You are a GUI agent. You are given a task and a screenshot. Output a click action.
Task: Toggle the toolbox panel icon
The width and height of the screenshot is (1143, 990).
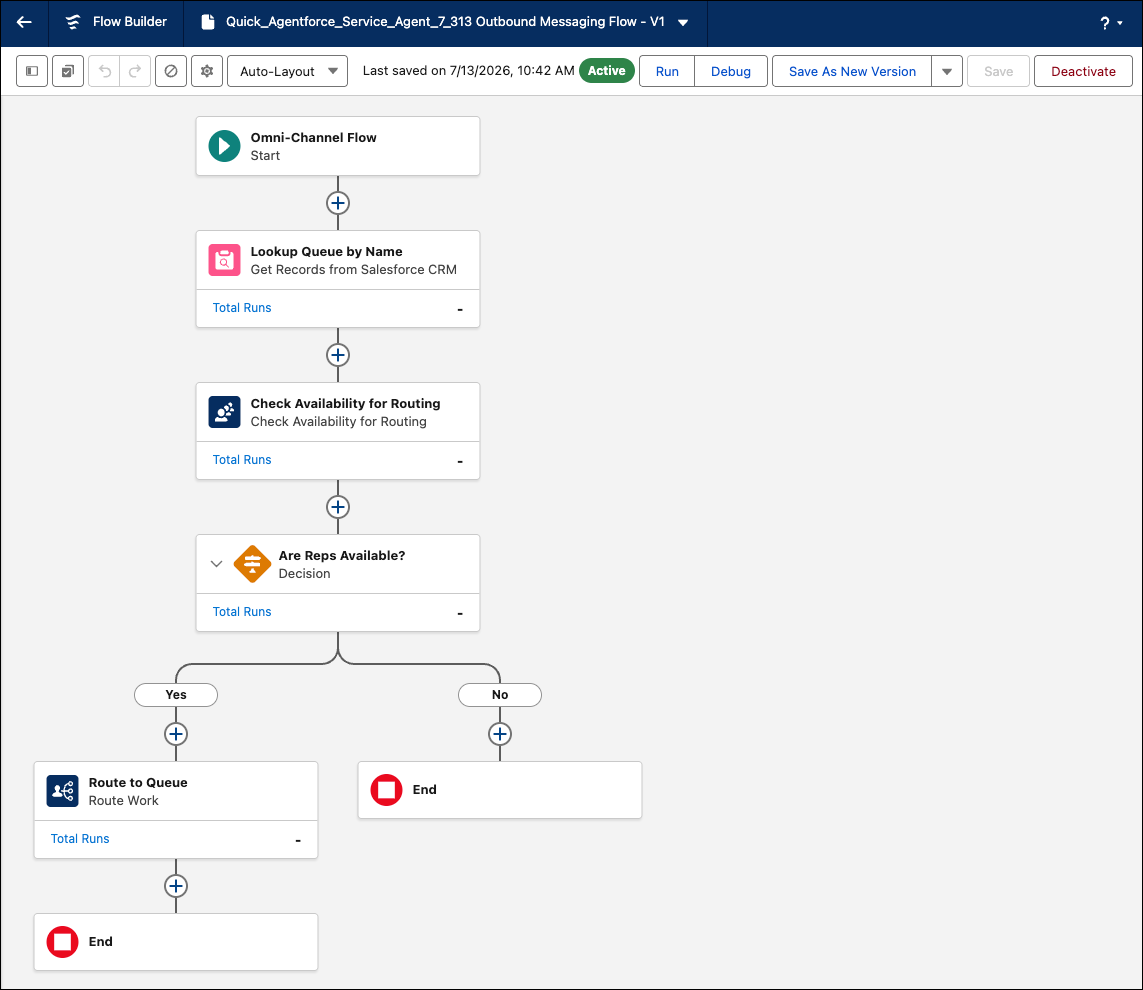32,71
